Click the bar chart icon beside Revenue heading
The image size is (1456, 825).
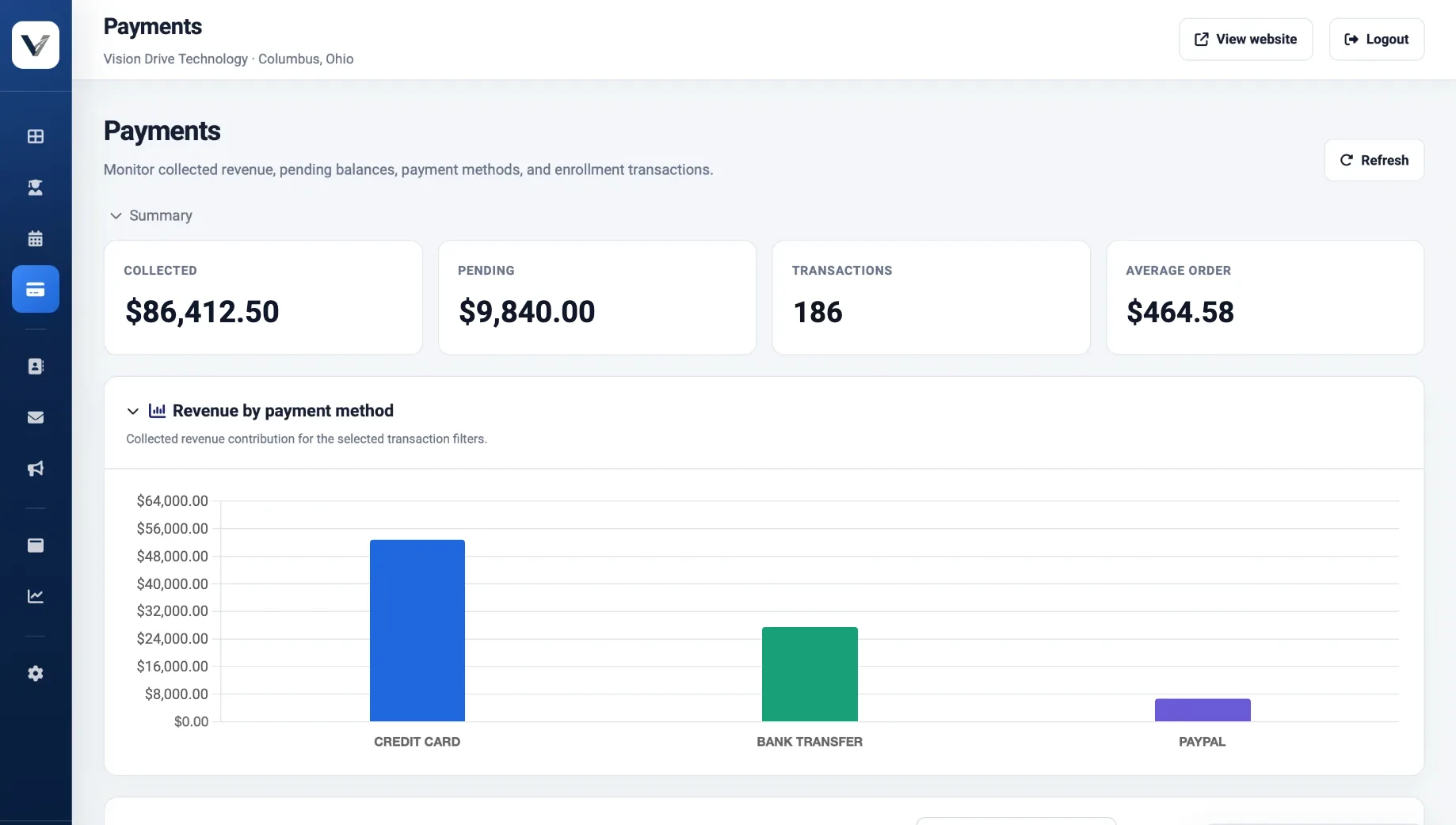tap(157, 411)
